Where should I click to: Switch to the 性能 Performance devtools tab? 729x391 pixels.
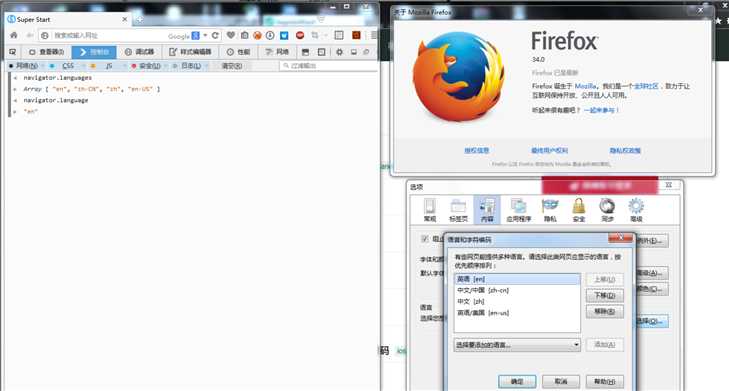click(239, 52)
